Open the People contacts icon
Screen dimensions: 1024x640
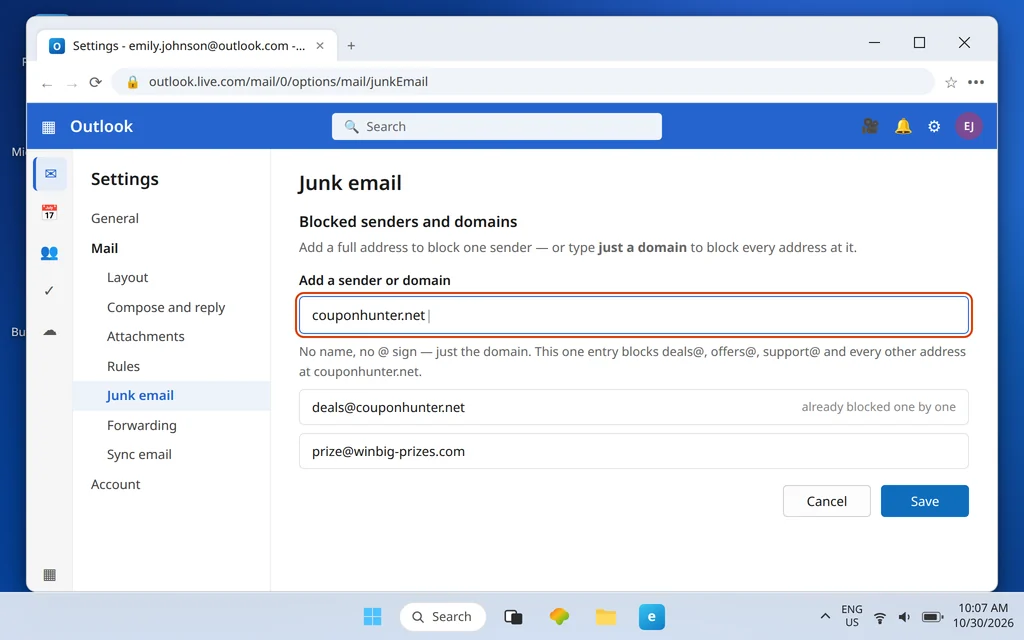(49, 253)
